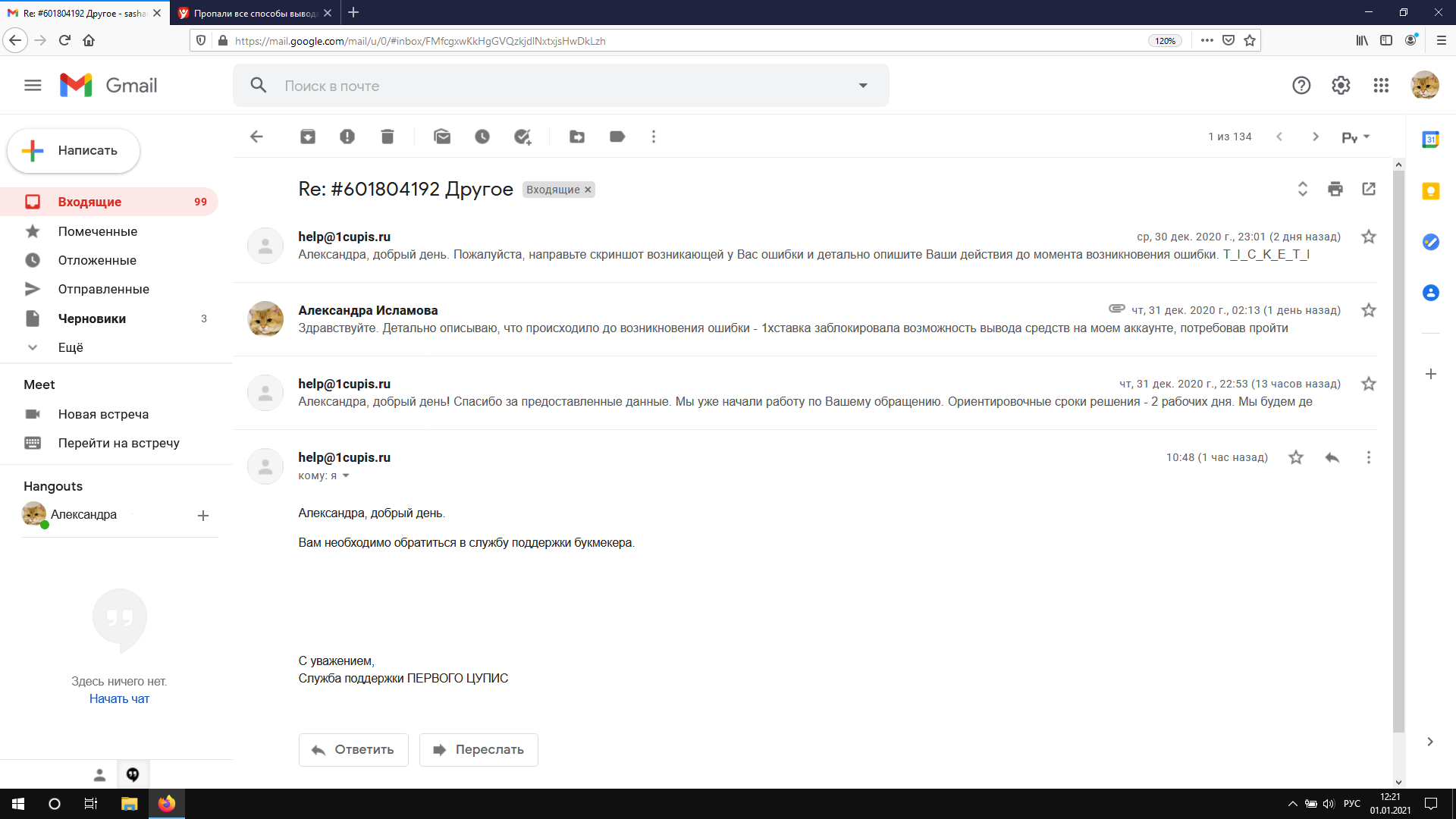Show recipient details next to 'кому: я'
Image resolution: width=1456 pixels, height=819 pixels.
(346, 476)
